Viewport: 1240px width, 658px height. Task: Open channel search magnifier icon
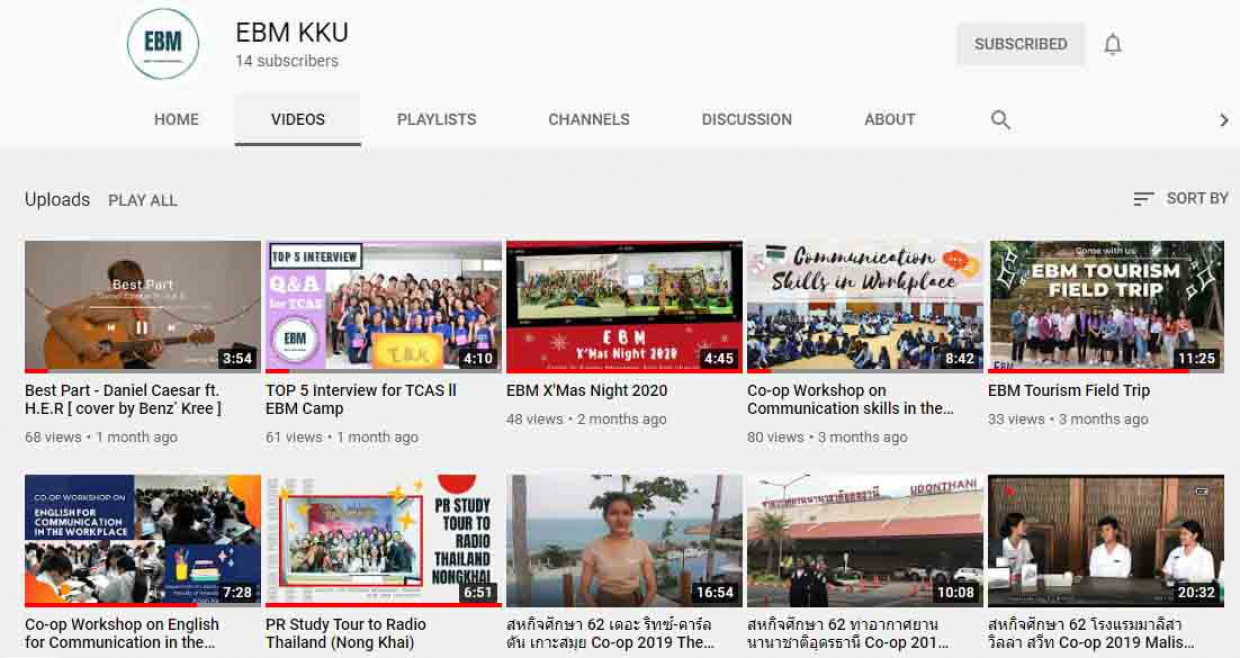point(1000,120)
